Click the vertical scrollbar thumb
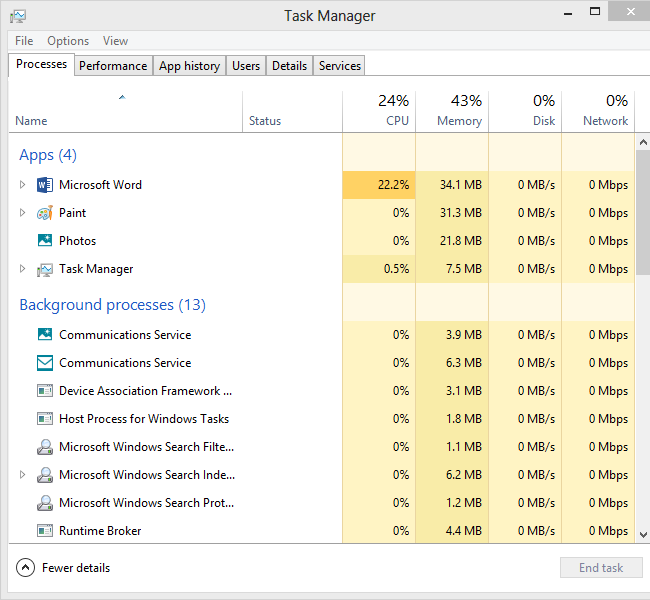This screenshot has height=600, width=650. (x=643, y=212)
